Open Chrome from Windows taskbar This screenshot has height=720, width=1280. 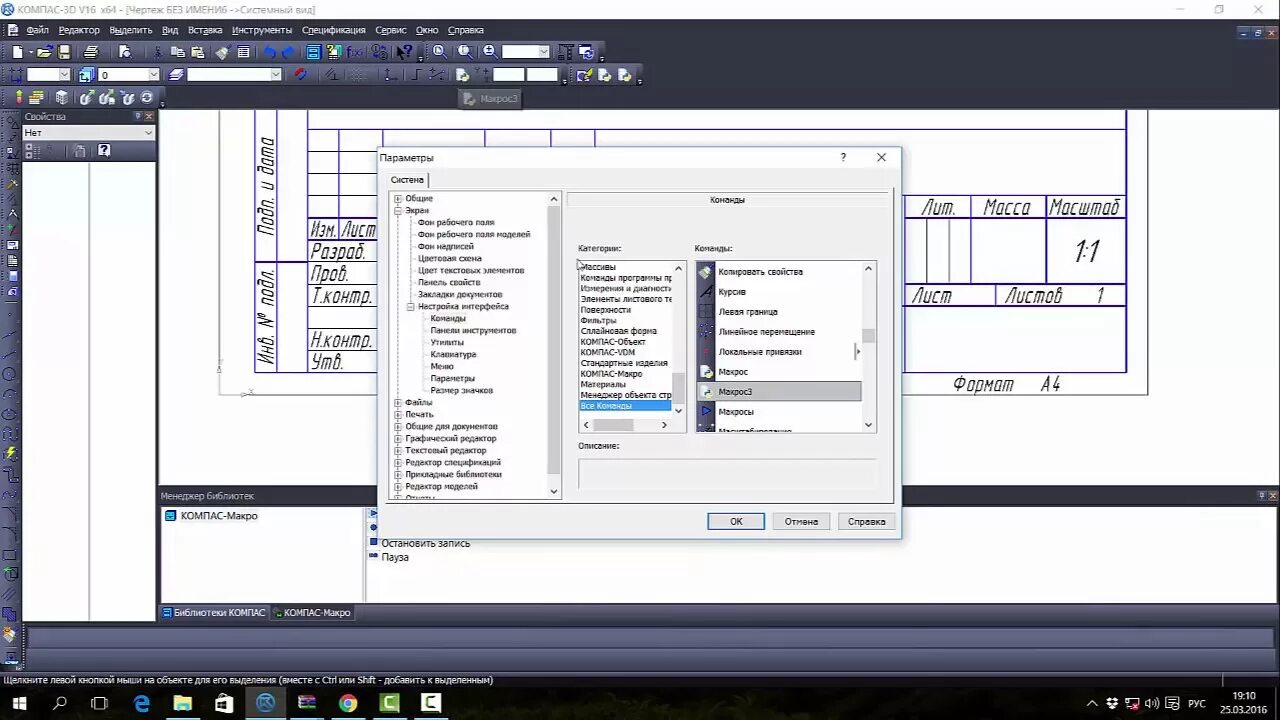348,703
